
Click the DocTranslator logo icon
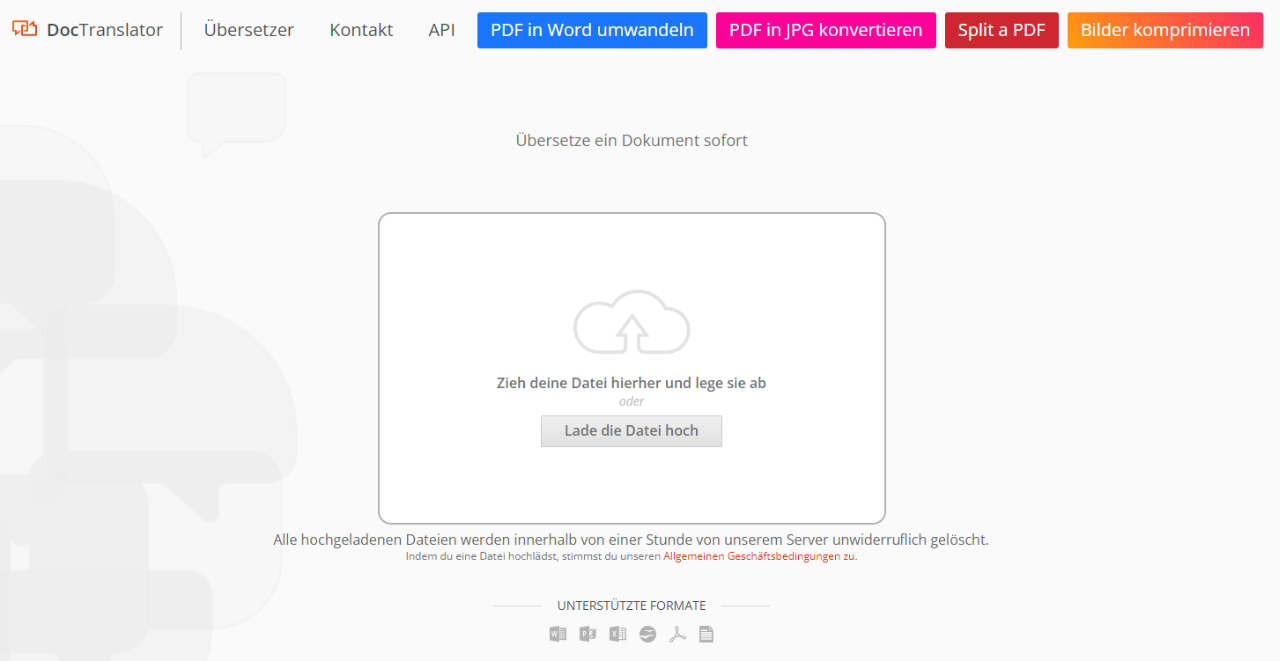(25, 29)
